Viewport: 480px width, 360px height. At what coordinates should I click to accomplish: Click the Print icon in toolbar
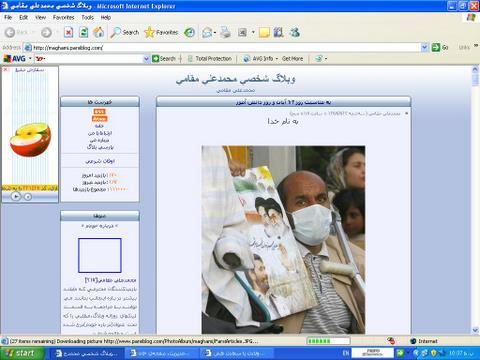click(226, 32)
